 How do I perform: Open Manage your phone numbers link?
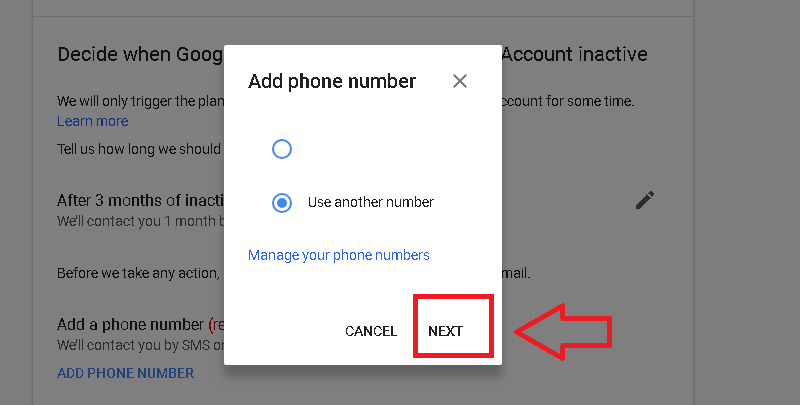coord(339,255)
